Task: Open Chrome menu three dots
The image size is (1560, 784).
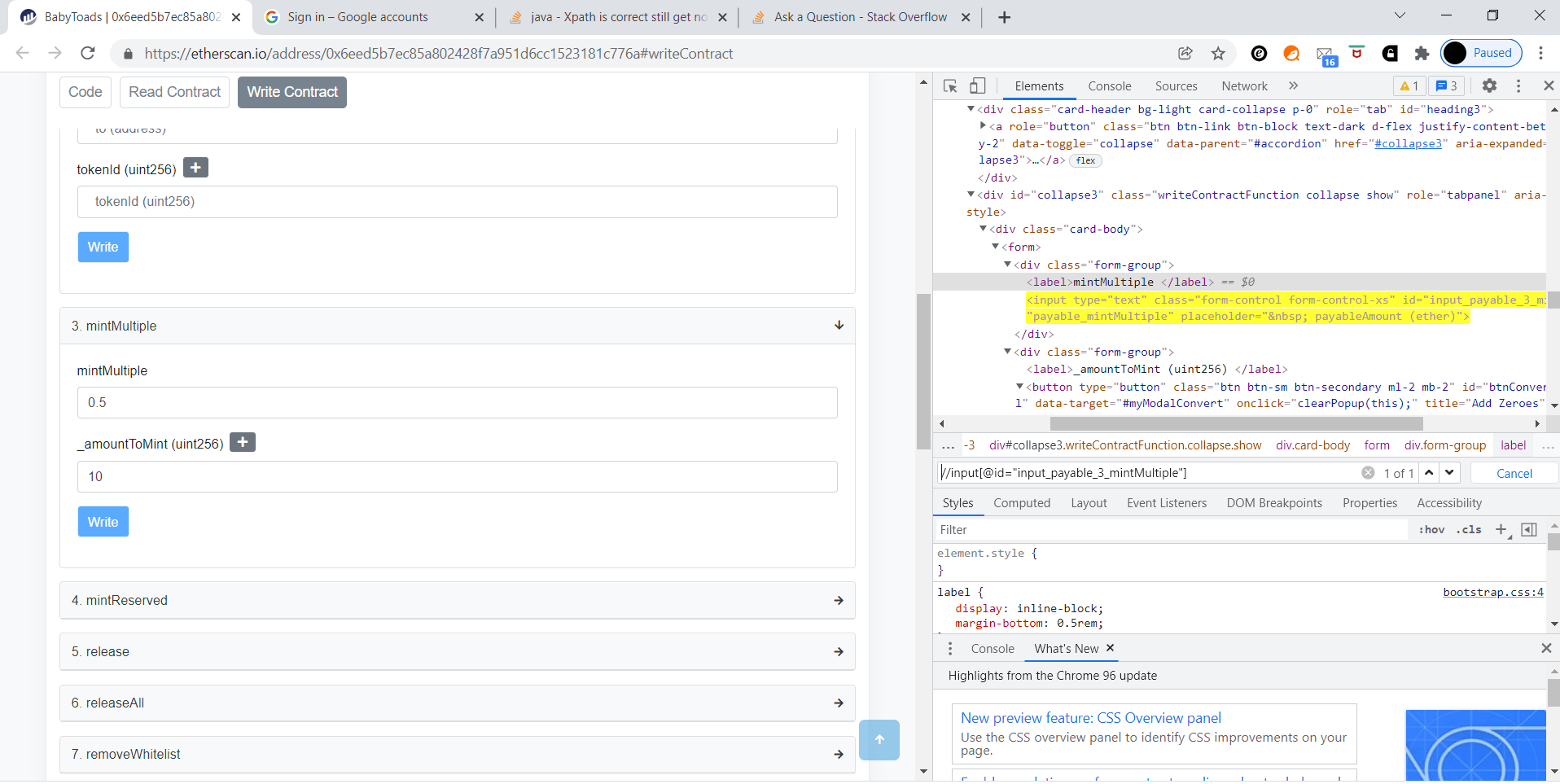Action: [1540, 54]
